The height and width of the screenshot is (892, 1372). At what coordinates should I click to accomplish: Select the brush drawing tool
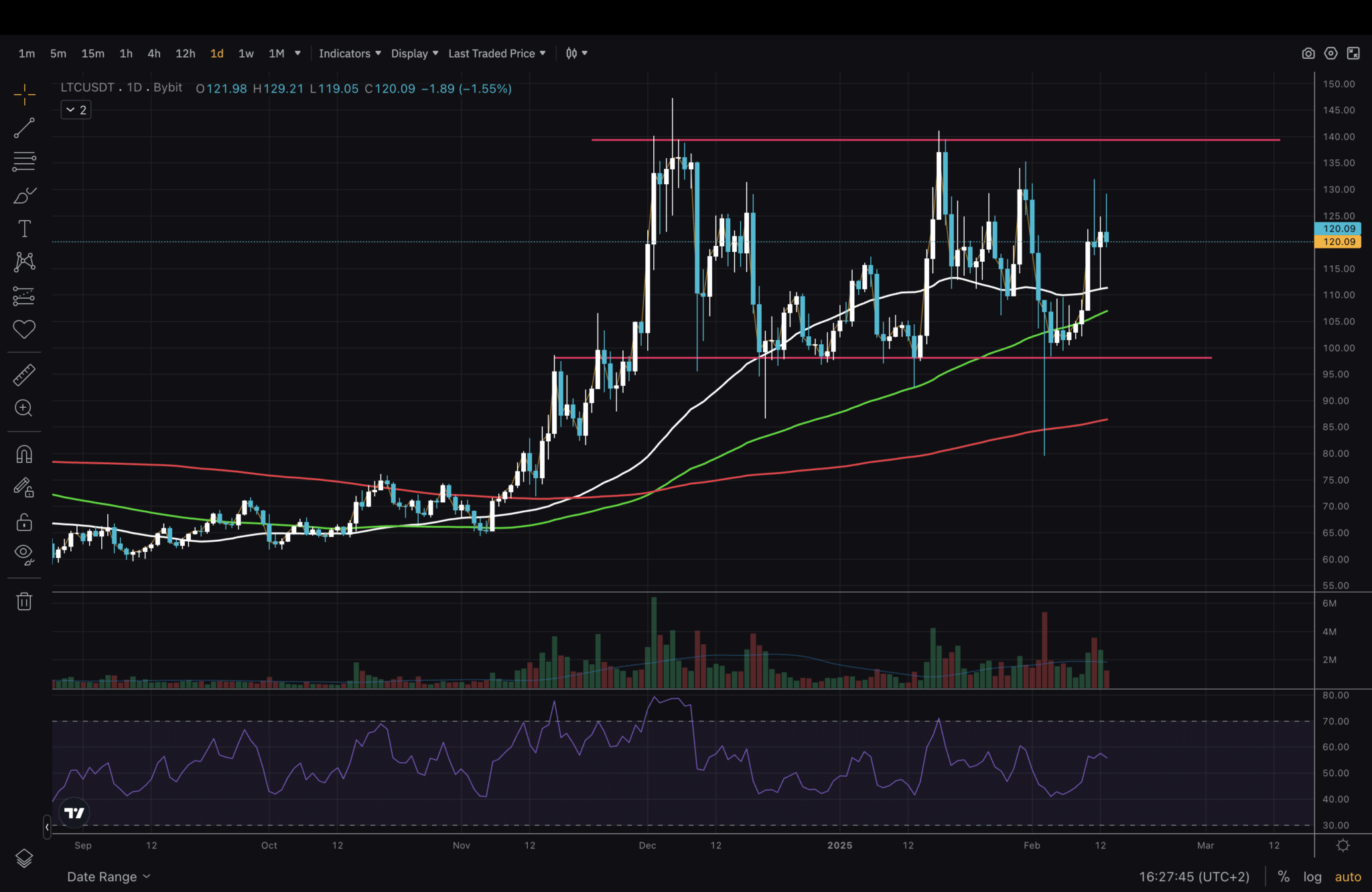point(24,195)
